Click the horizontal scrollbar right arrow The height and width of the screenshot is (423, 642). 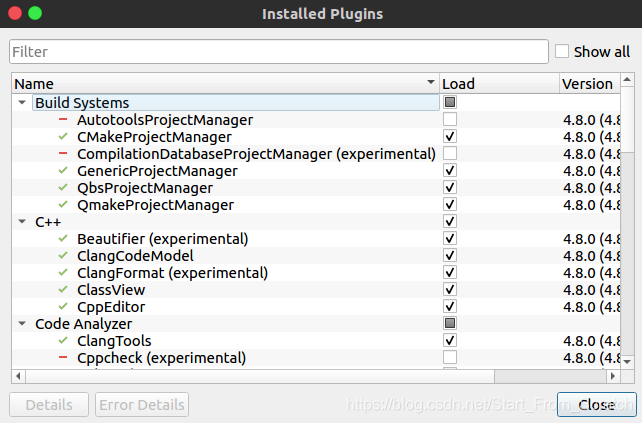point(613,375)
